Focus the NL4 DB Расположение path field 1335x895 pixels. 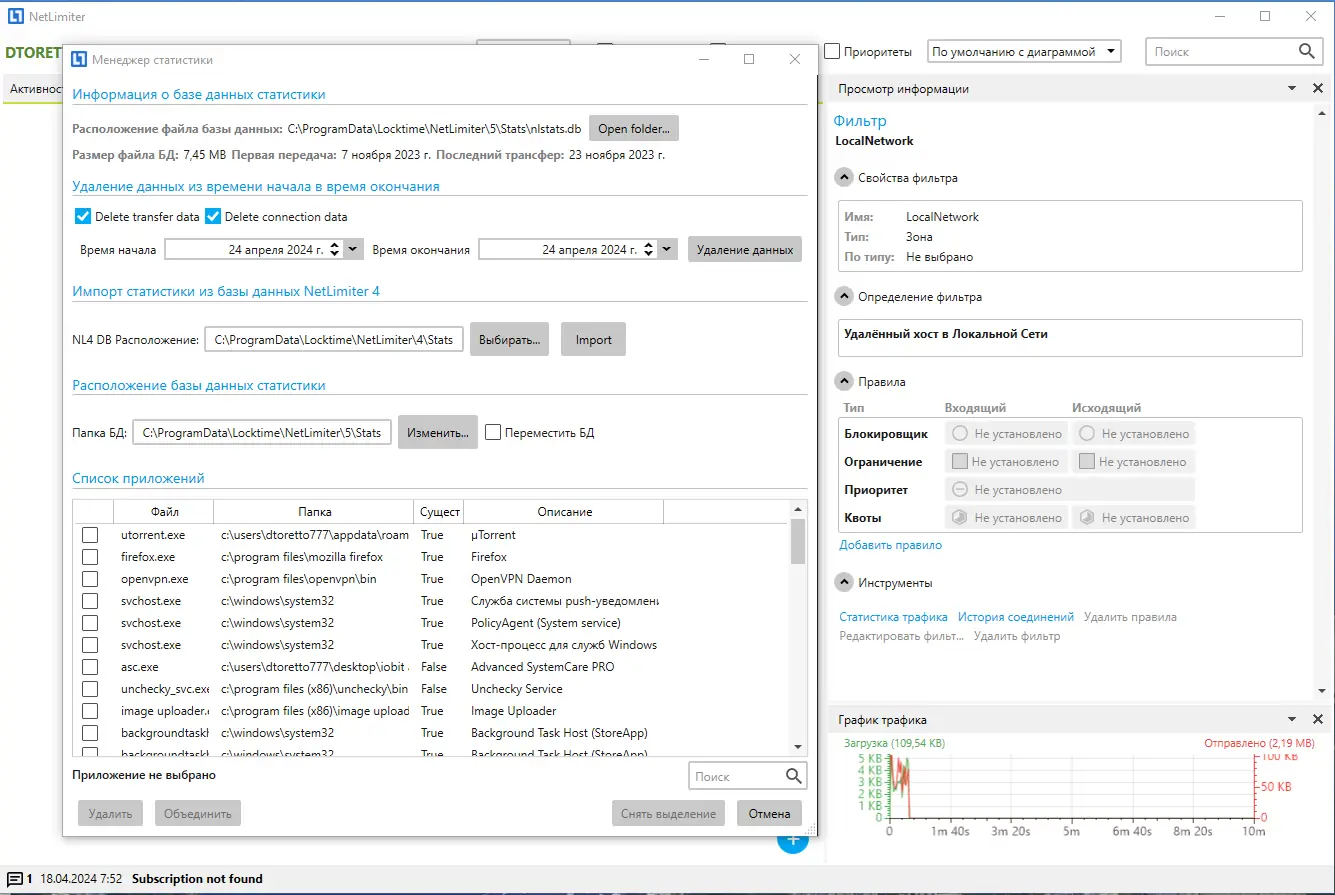[334, 340]
